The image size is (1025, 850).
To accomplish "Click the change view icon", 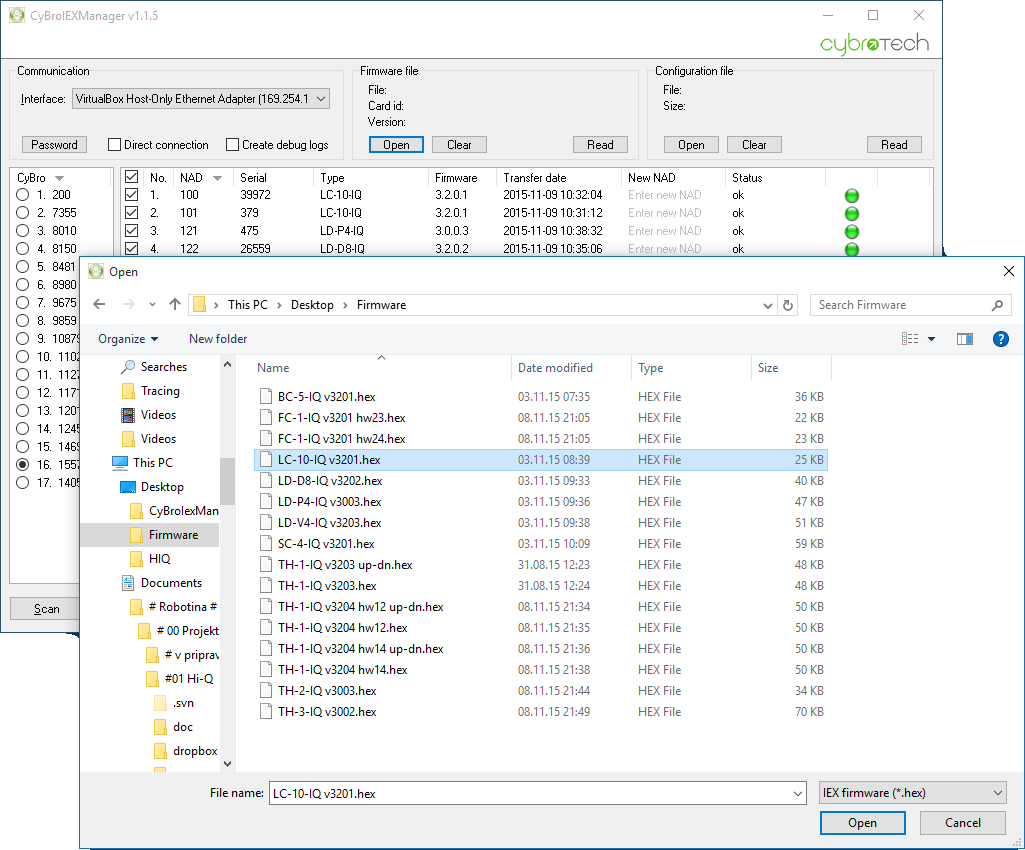I will [x=910, y=339].
